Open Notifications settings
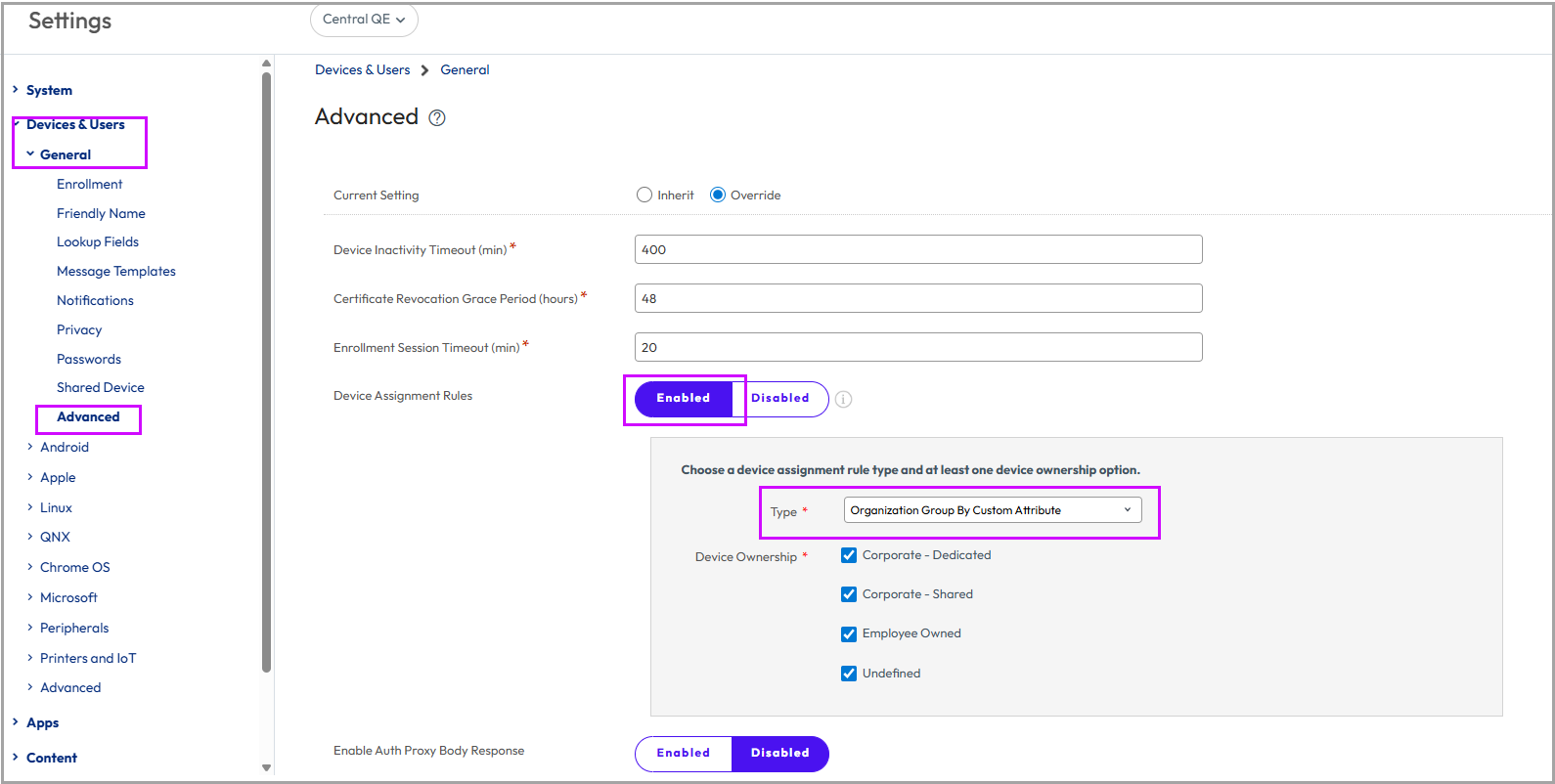This screenshot has width=1555, height=784. click(x=95, y=300)
